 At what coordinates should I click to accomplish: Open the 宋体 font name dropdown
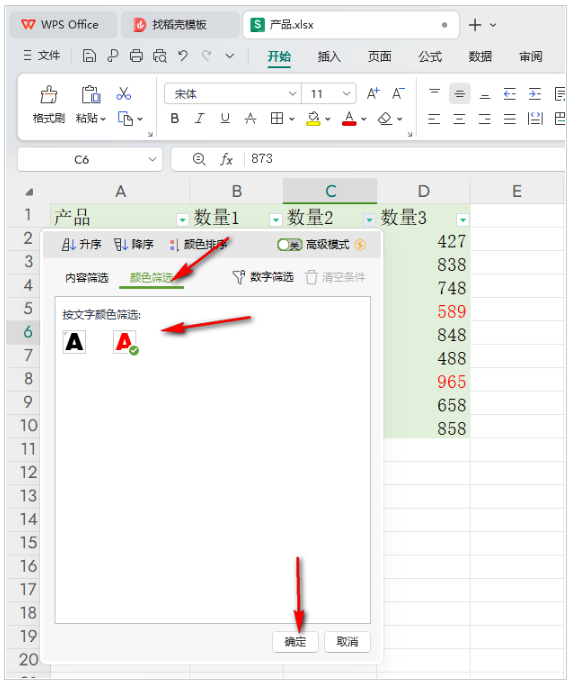click(233, 94)
